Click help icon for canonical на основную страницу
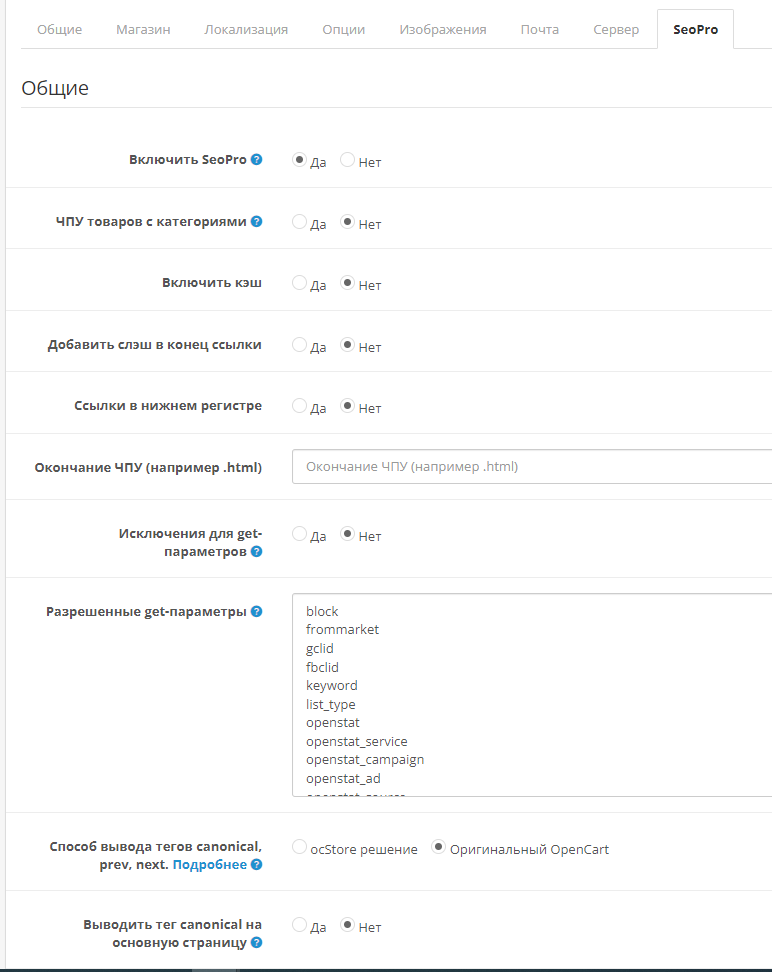The height and width of the screenshot is (972, 772). [x=257, y=942]
